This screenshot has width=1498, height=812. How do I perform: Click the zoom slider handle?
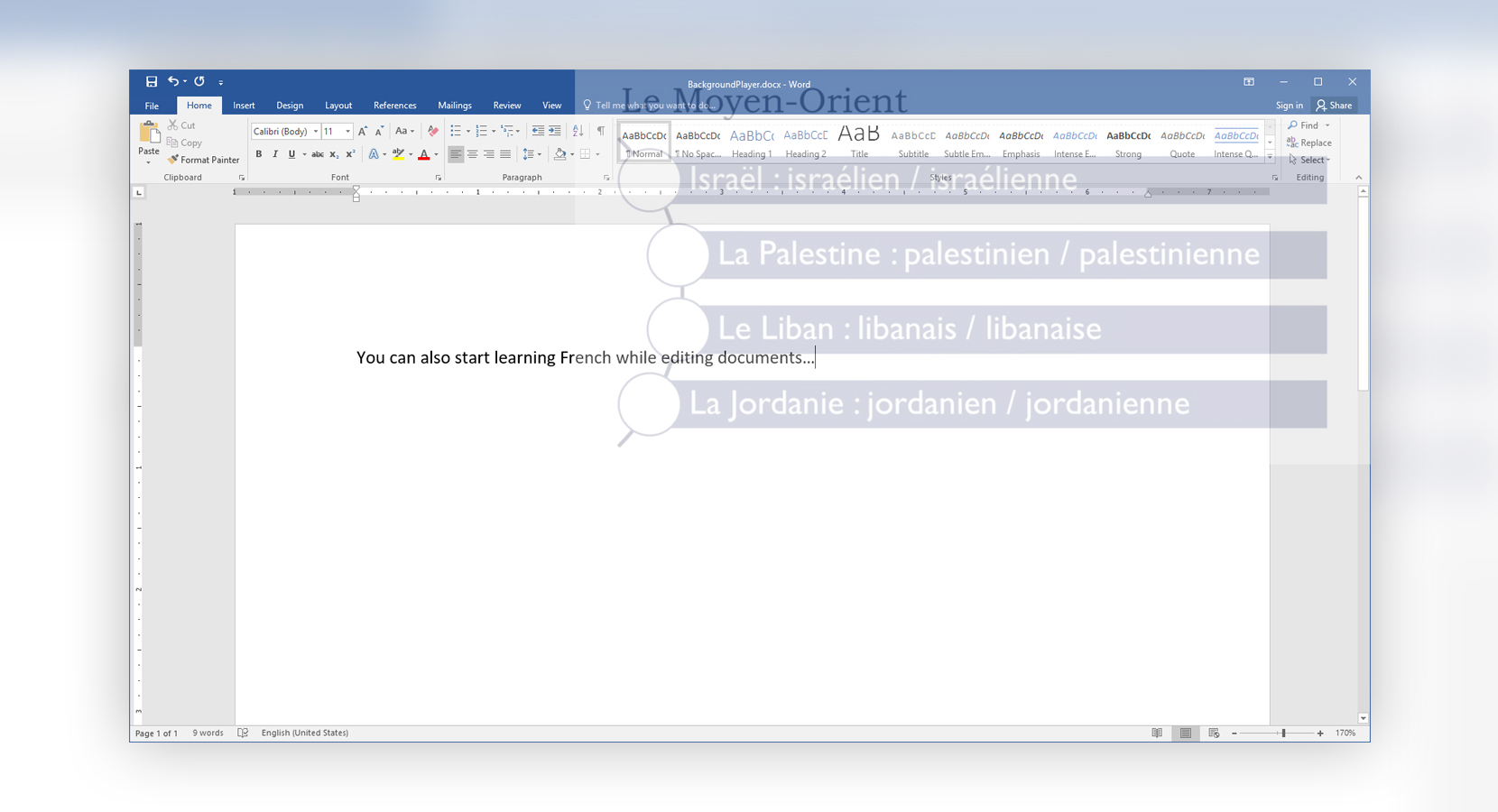tap(1283, 734)
